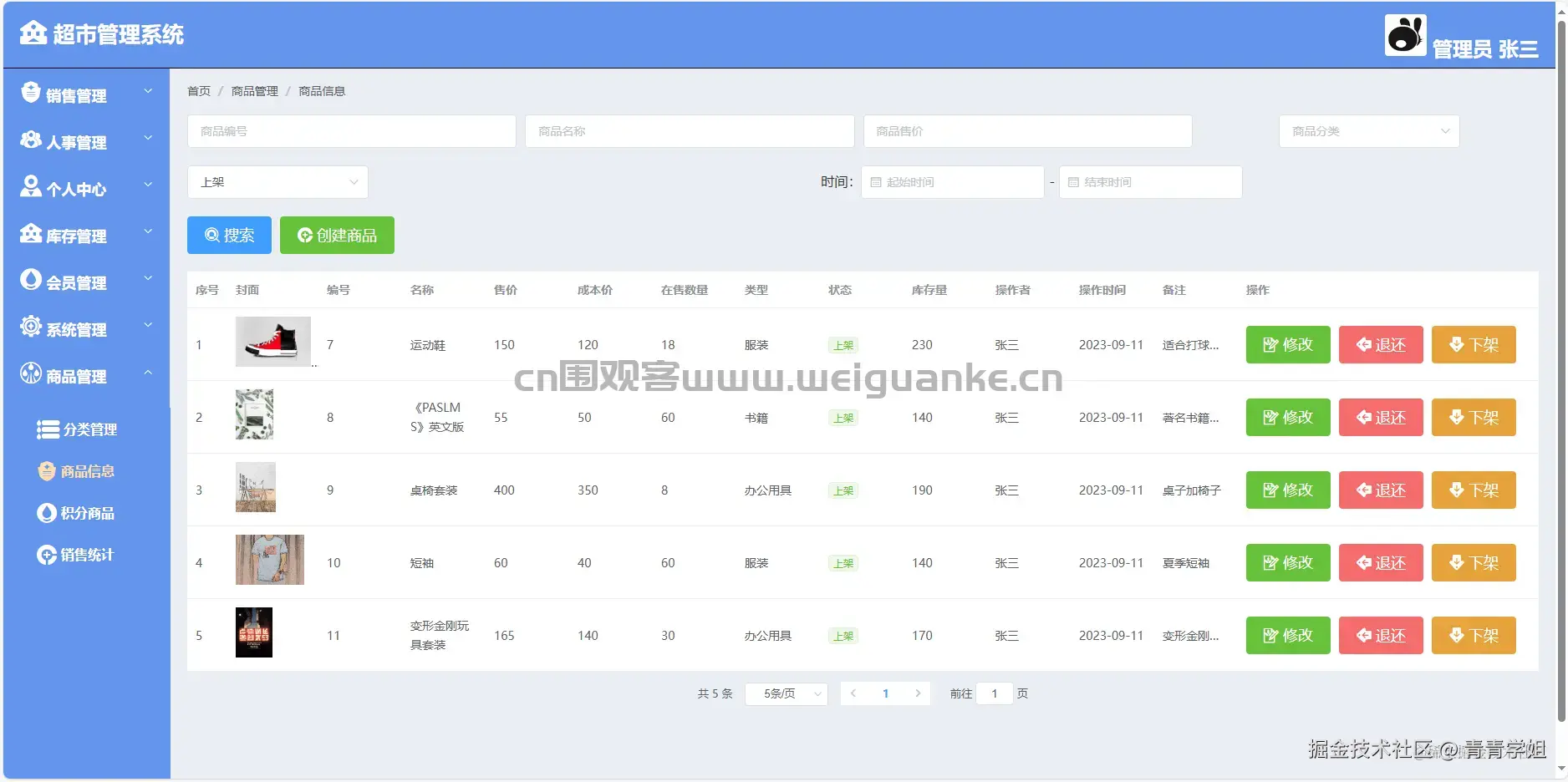
Task: Click the return arrow icon for 短袖
Action: point(1363,563)
